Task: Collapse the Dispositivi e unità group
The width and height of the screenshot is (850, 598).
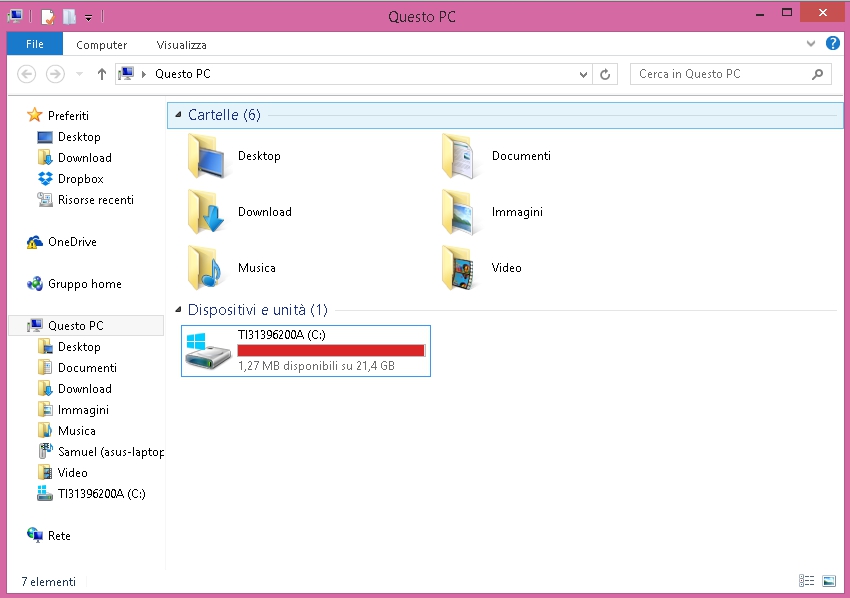Action: 179,310
